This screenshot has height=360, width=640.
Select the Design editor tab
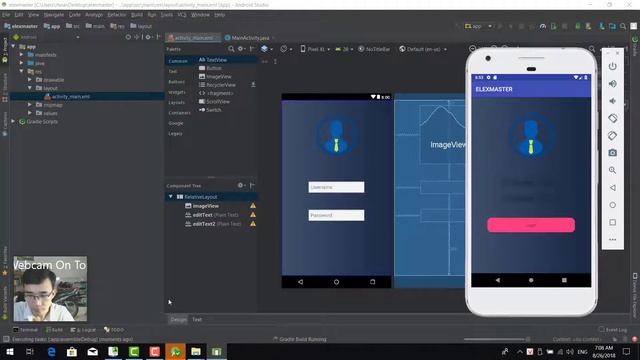click(x=178, y=320)
